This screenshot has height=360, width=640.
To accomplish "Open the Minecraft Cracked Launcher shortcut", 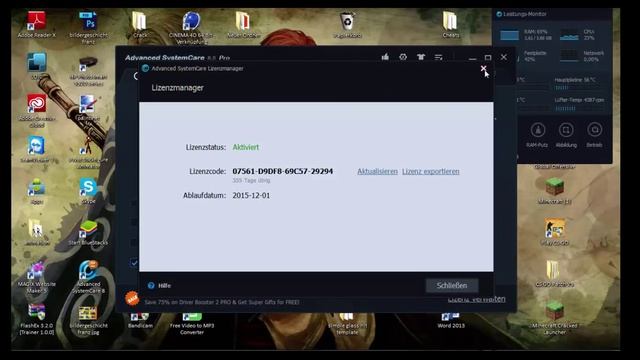I will tap(555, 317).
